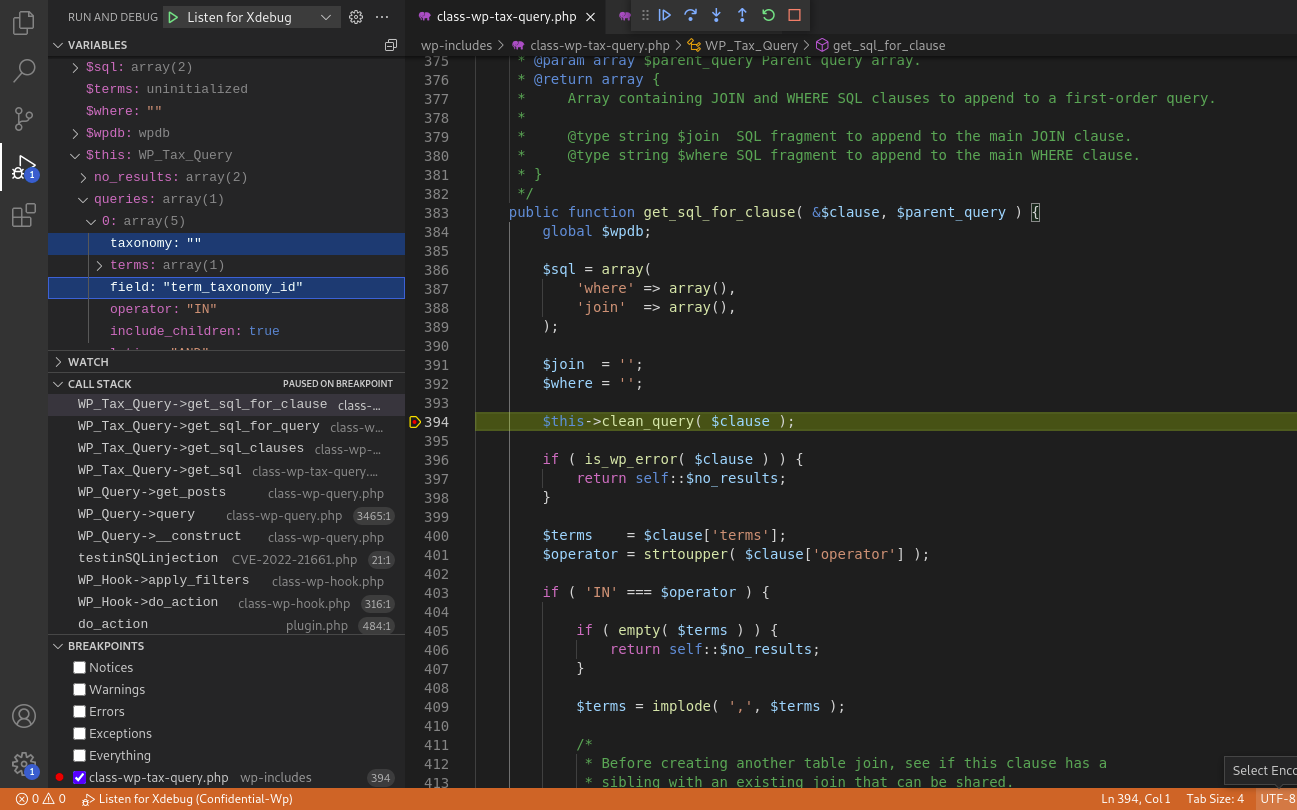Image resolution: width=1297 pixels, height=810 pixels.
Task: Click the Continue debug icon
Action: point(665,16)
